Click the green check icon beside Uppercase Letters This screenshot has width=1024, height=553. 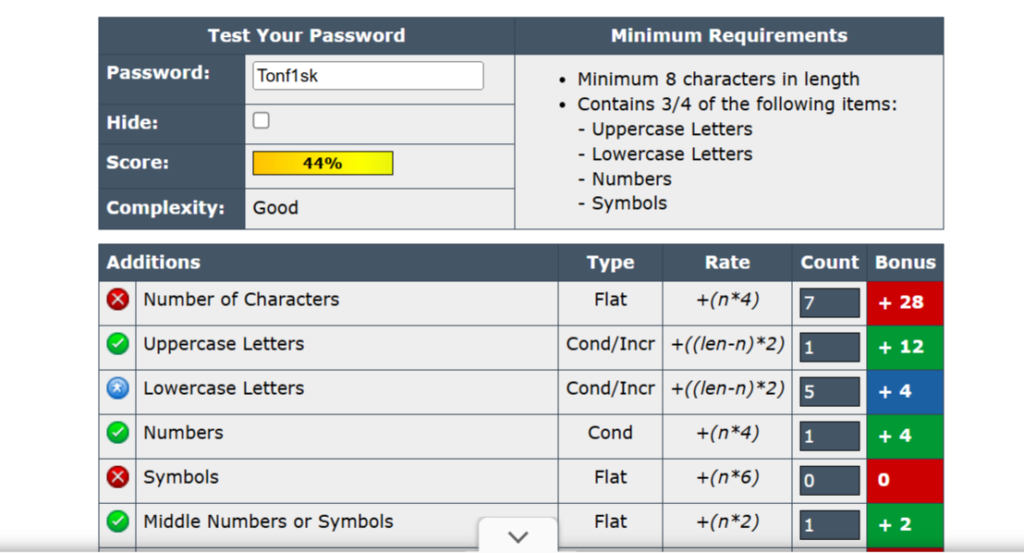click(x=118, y=344)
